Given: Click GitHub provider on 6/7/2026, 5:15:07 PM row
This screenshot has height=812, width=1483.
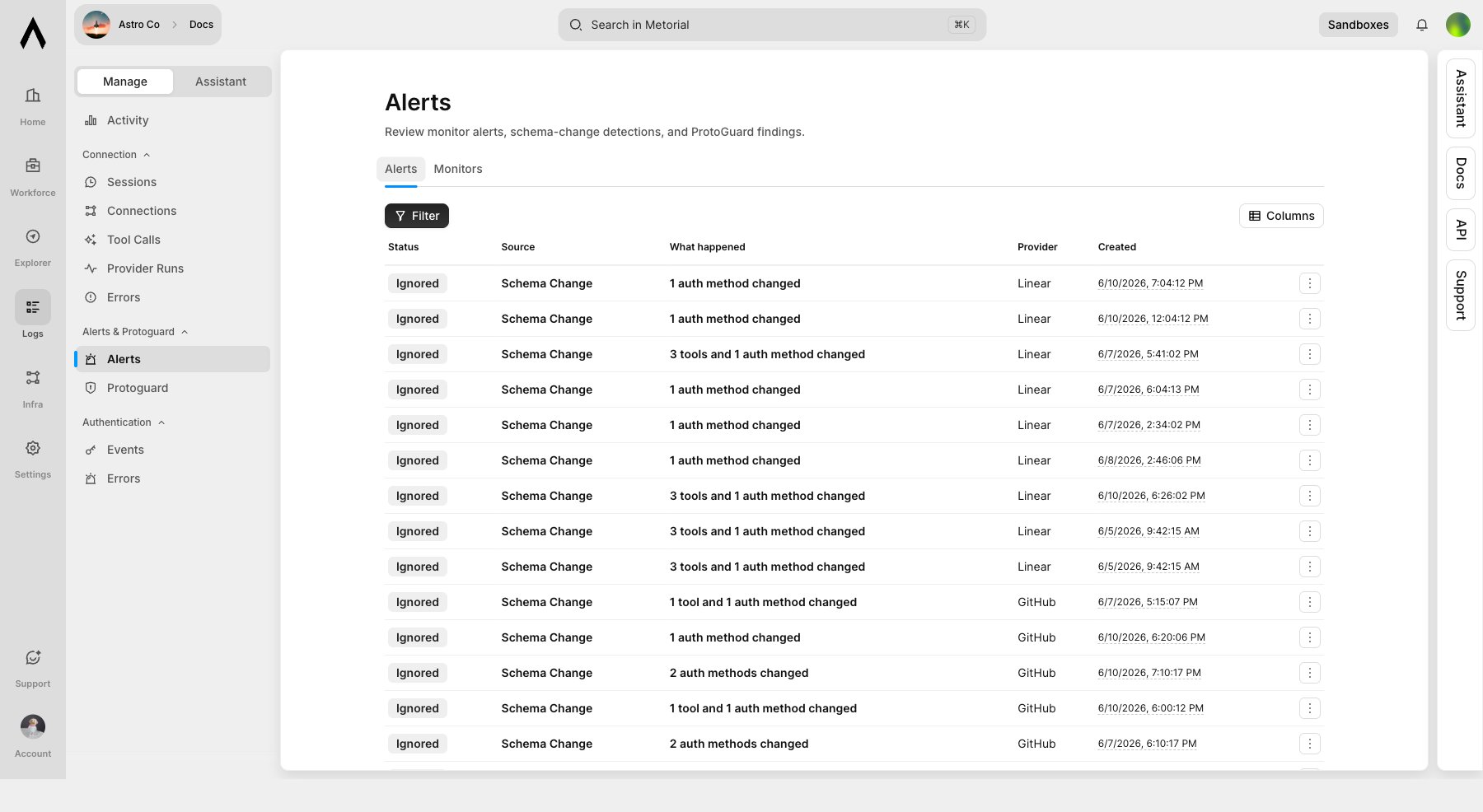Looking at the screenshot, I should 1036,602.
